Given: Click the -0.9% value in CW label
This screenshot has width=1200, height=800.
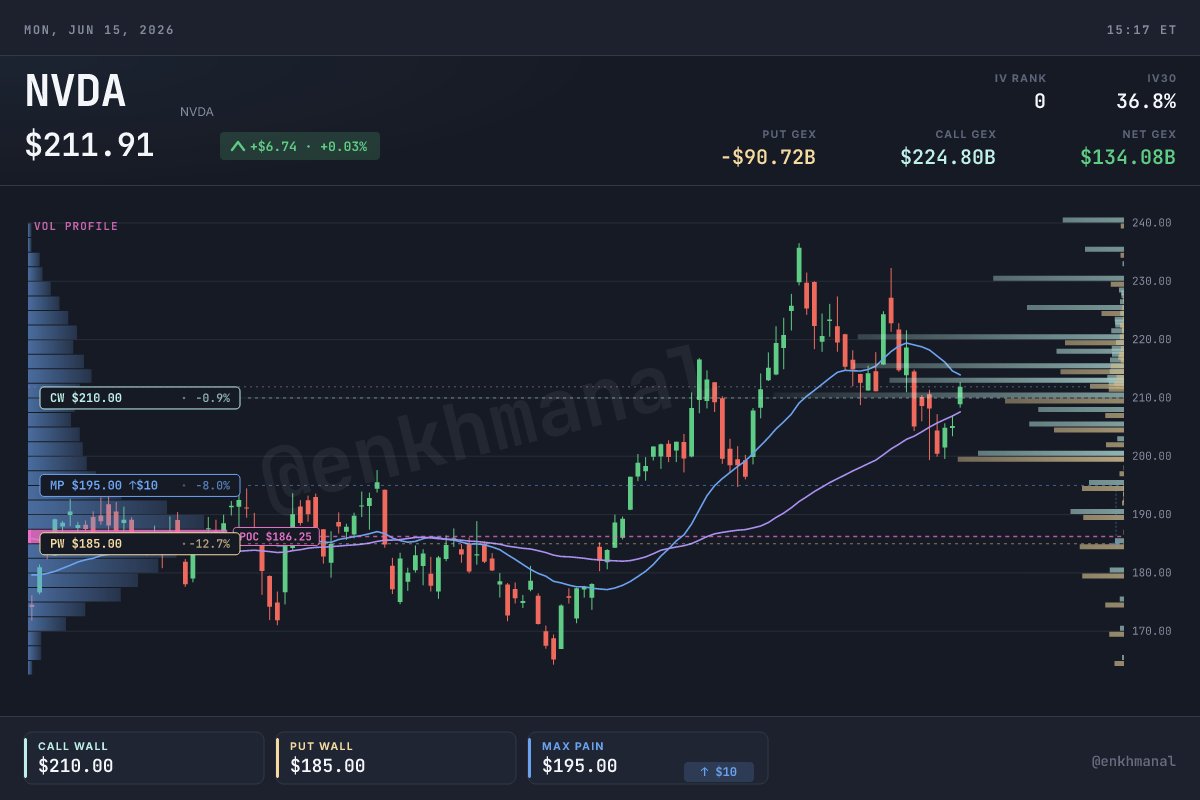Looking at the screenshot, I should pyautogui.click(x=214, y=398).
